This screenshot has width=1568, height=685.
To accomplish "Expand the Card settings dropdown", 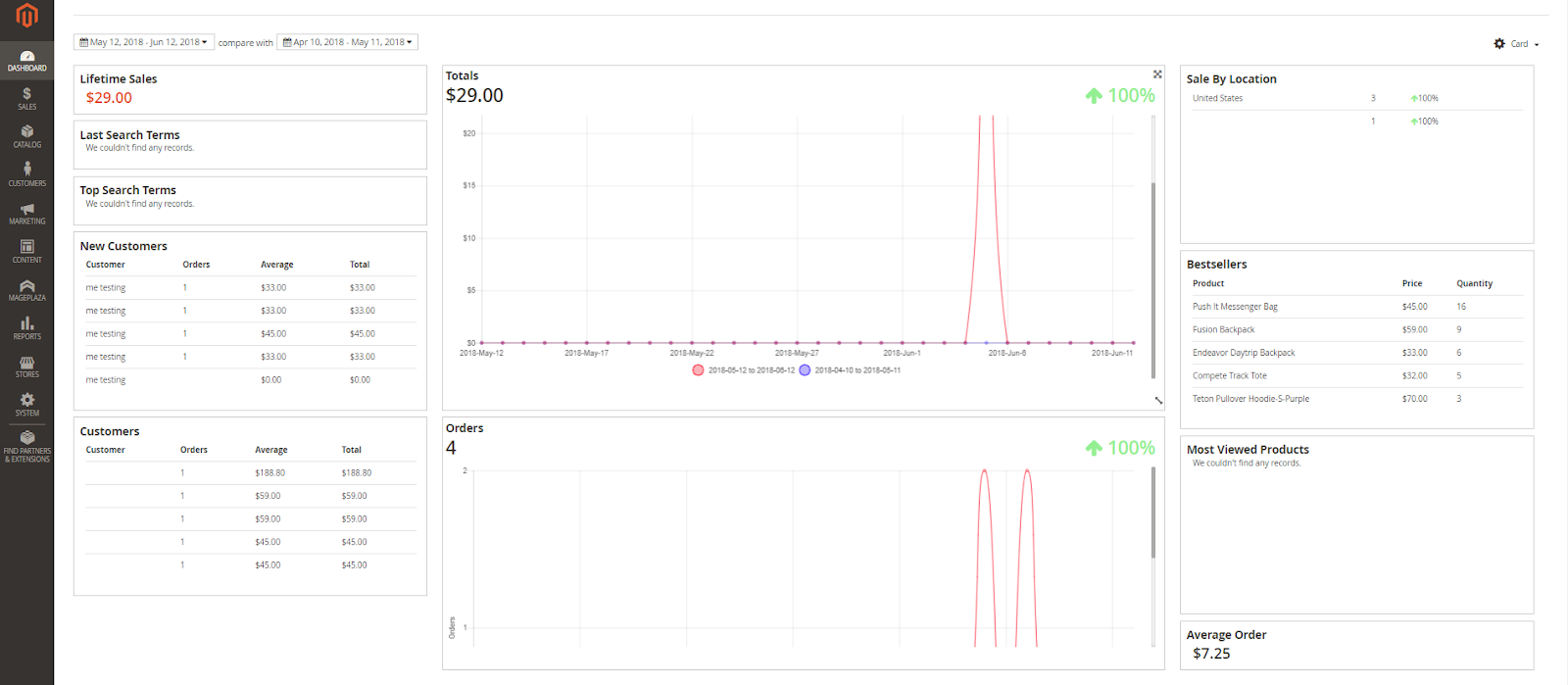I will (x=1516, y=43).
